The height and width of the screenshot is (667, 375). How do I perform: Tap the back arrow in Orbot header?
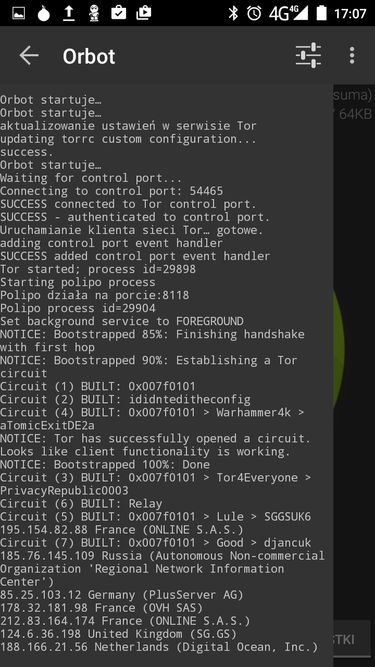point(29,56)
